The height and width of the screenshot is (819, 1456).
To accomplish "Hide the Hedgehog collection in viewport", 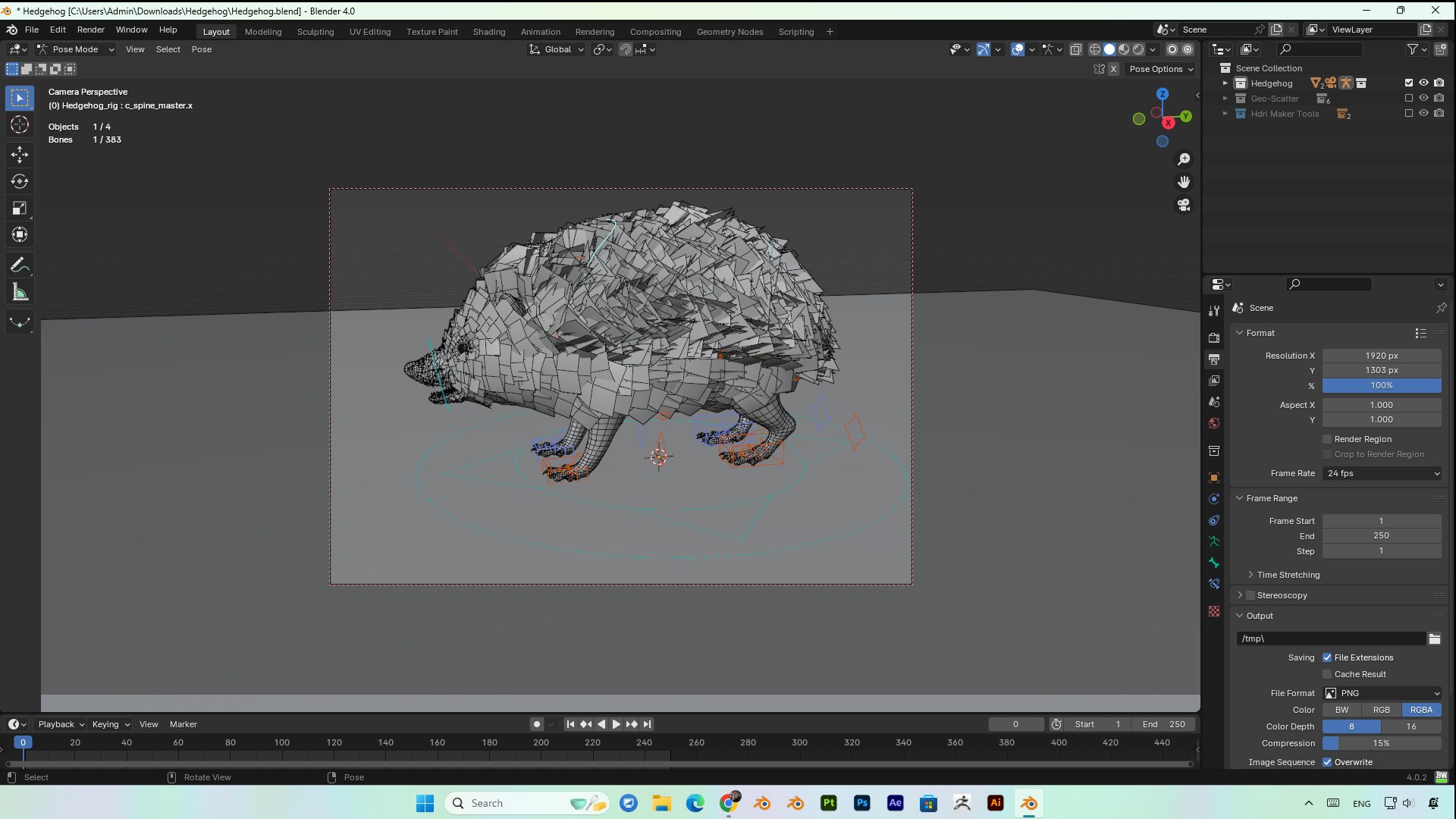I will point(1424,83).
